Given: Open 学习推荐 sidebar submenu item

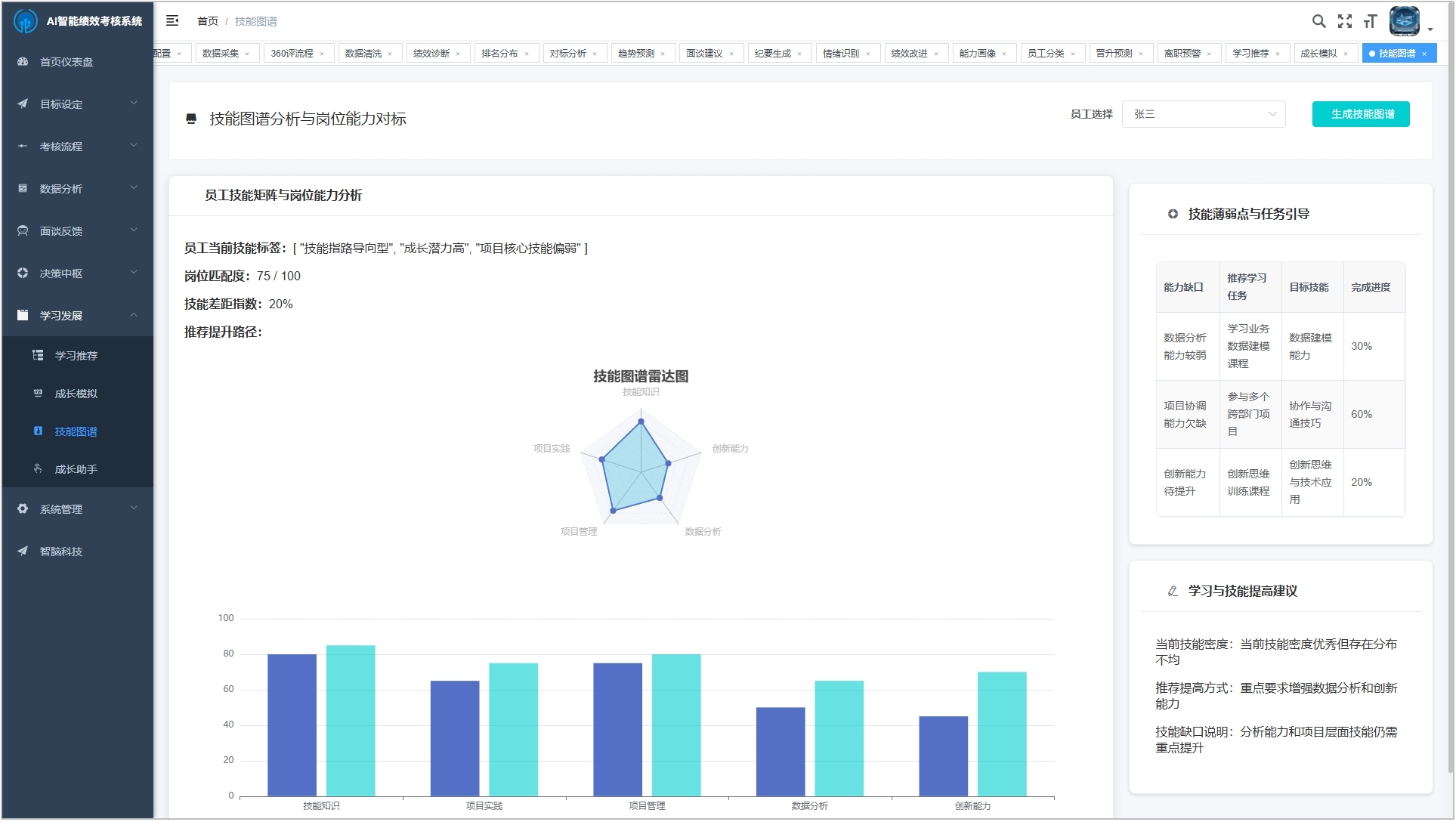Looking at the screenshot, I should click(76, 356).
